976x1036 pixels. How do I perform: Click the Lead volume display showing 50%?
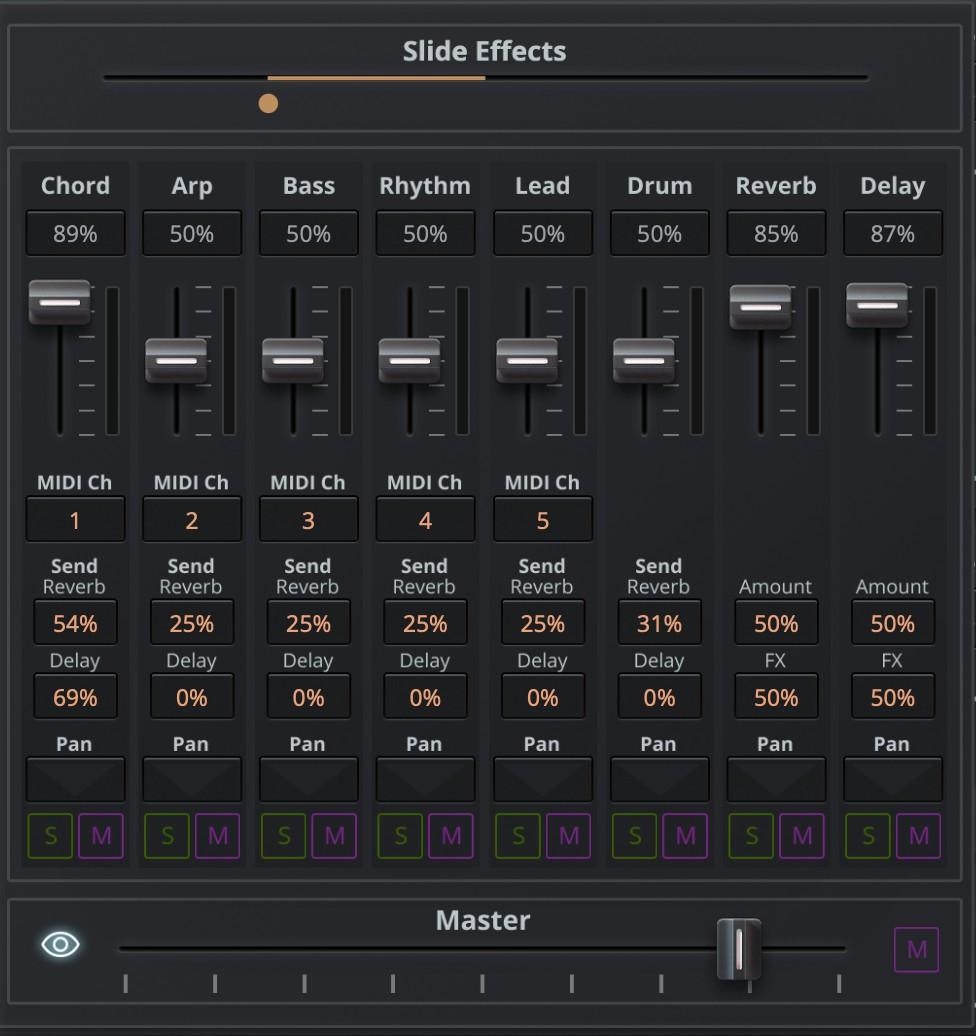(543, 233)
